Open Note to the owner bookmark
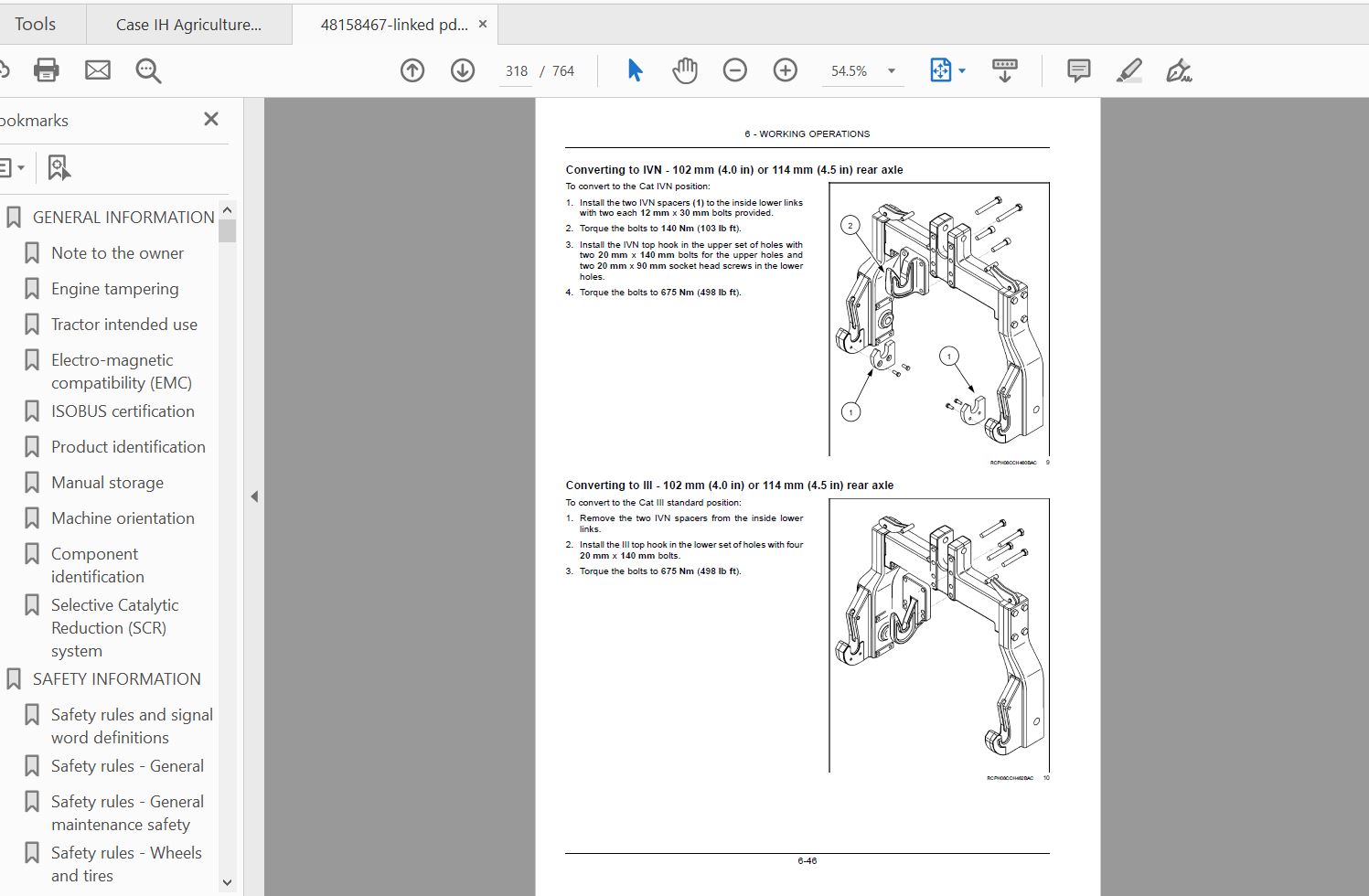 [117, 252]
